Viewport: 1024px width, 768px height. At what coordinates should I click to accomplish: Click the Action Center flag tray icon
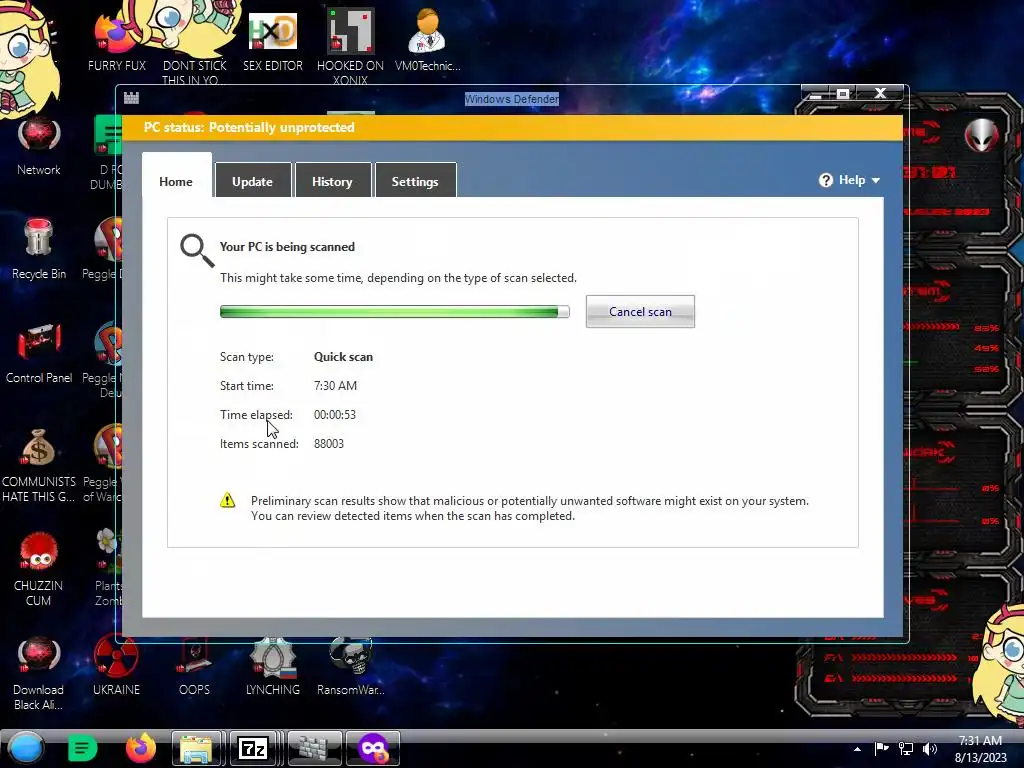tap(882, 748)
